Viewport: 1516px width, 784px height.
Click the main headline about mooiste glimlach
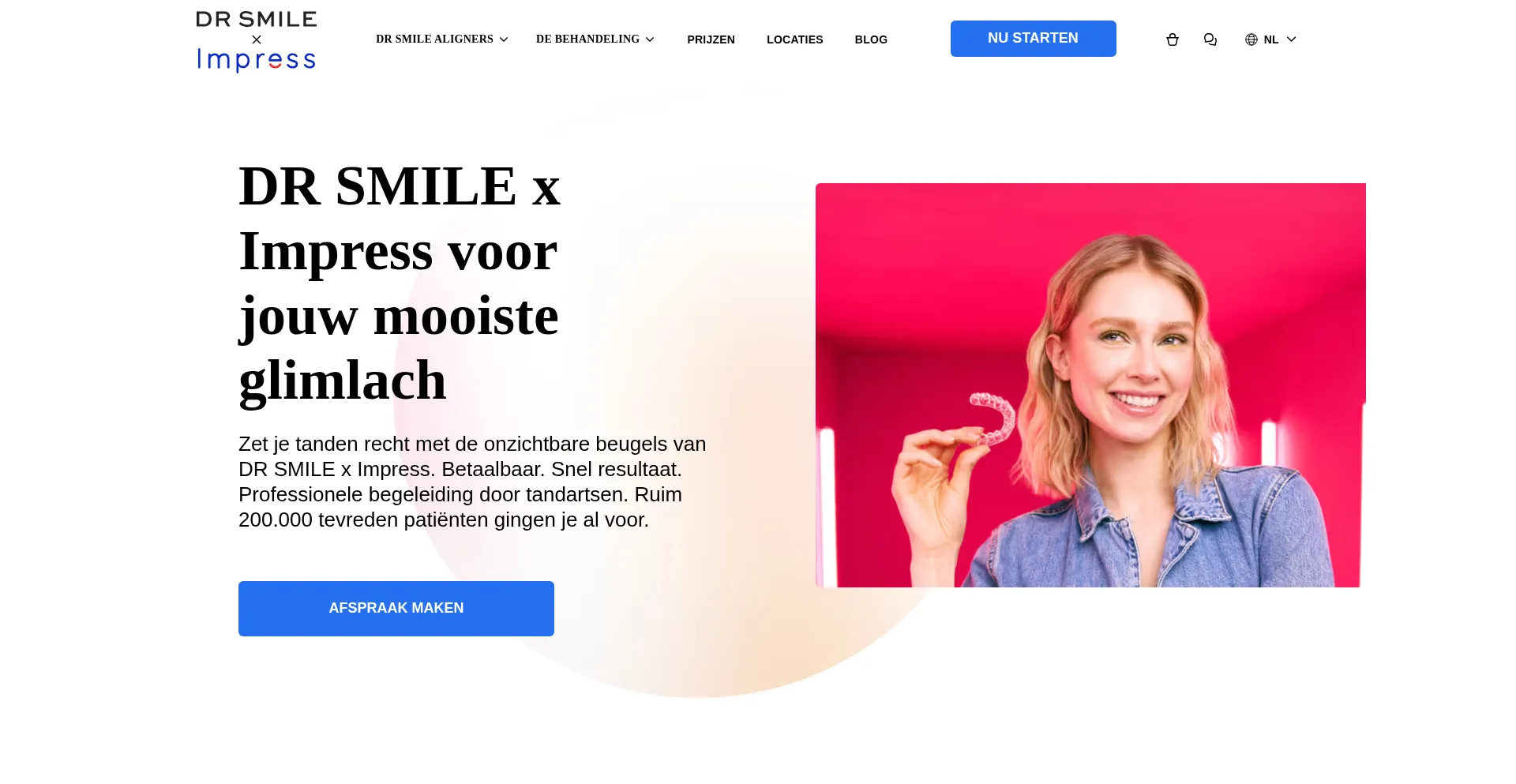[400, 283]
